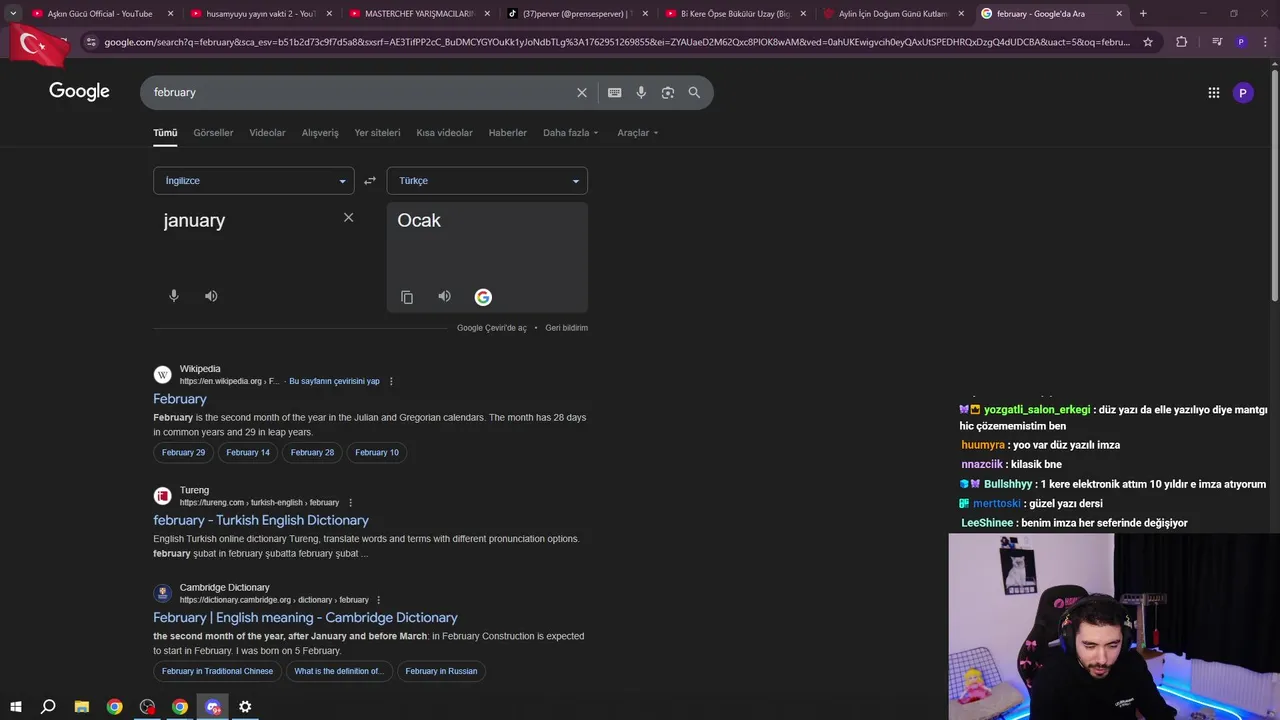The height and width of the screenshot is (720, 1280).
Task: Open february - Turkish English Dictionary link
Action: coord(261,520)
